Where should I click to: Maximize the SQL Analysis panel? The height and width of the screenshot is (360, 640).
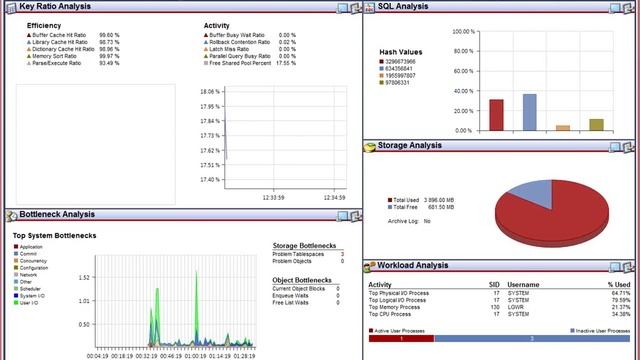(615, 8)
